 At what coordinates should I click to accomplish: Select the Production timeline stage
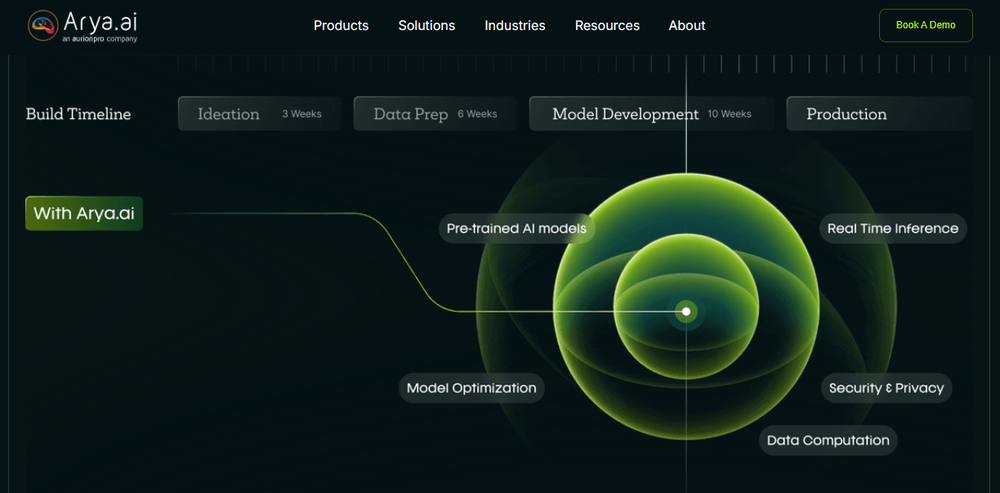pyautogui.click(x=879, y=114)
